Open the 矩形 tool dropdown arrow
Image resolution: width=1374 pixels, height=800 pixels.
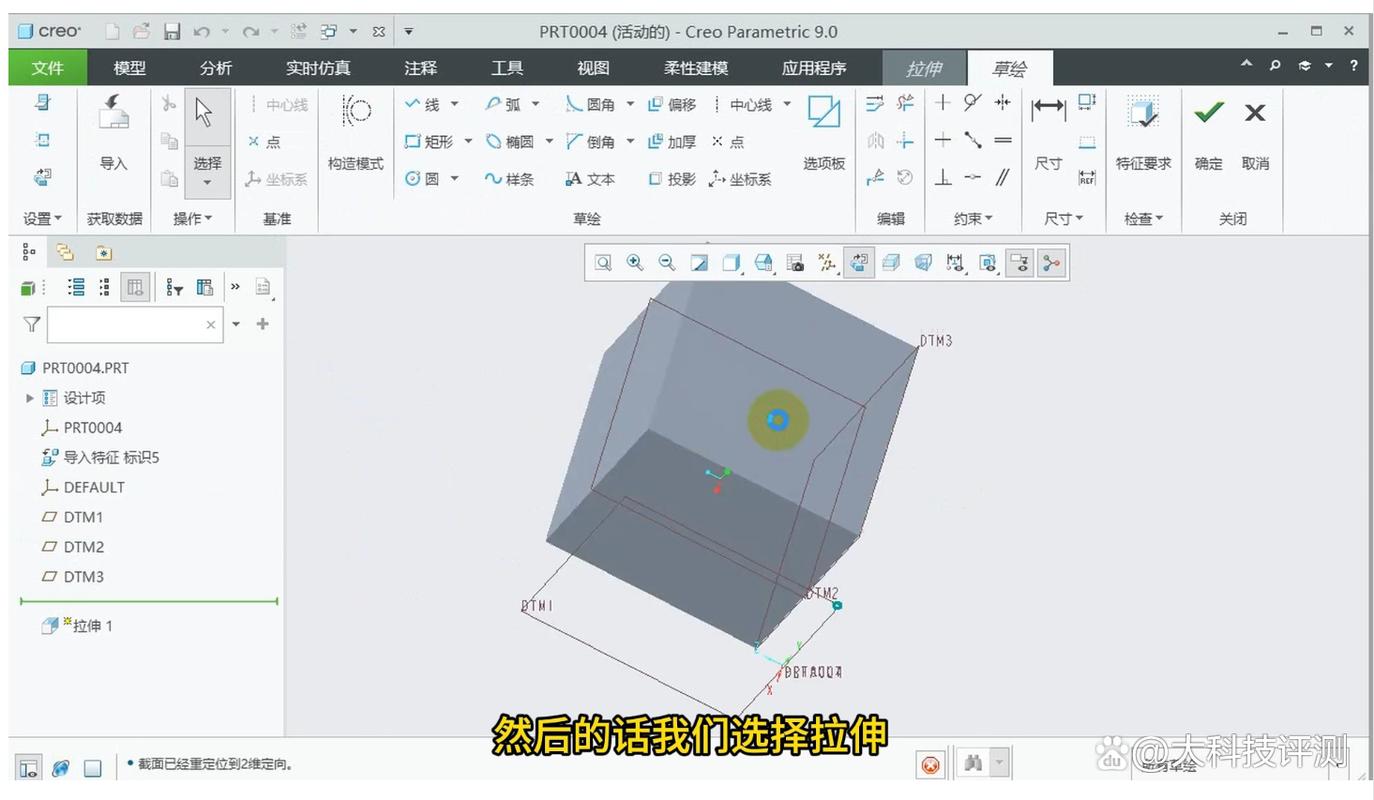(x=468, y=142)
